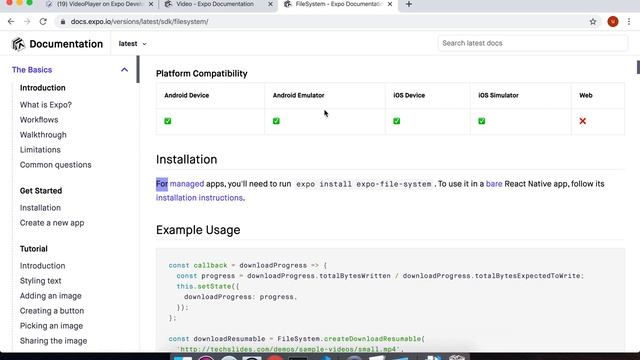Open Create a new app page

[x=52, y=223]
